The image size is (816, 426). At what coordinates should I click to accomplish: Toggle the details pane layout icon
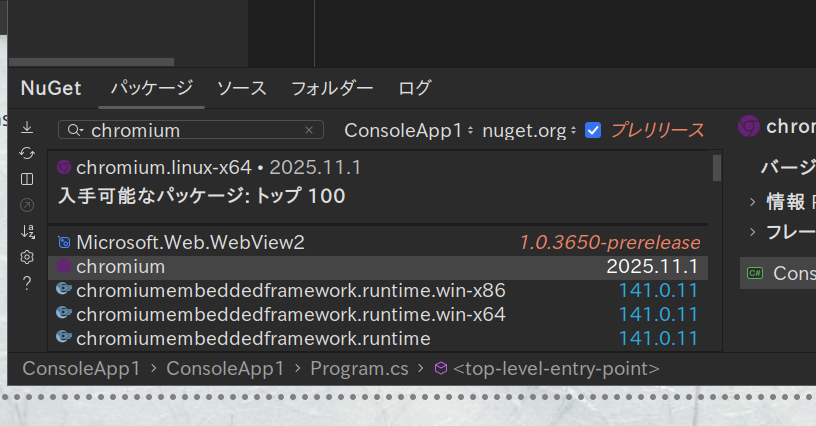27,179
